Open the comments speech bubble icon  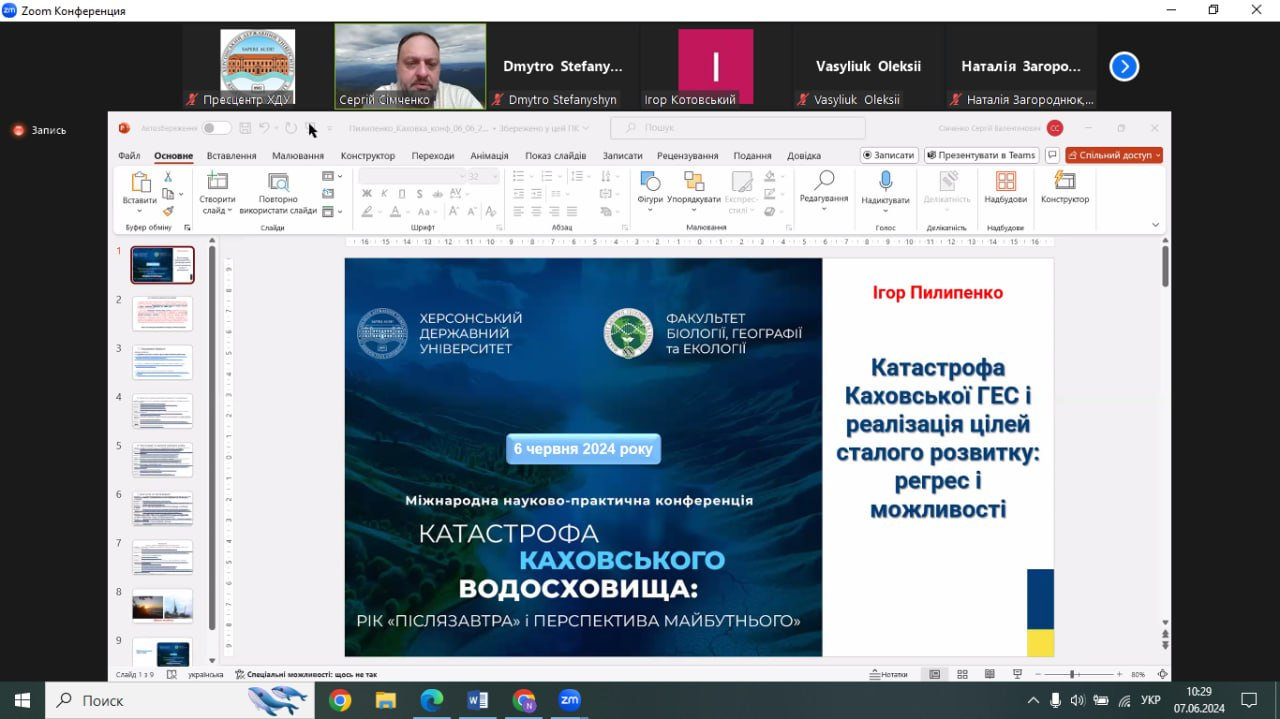pos(1052,155)
